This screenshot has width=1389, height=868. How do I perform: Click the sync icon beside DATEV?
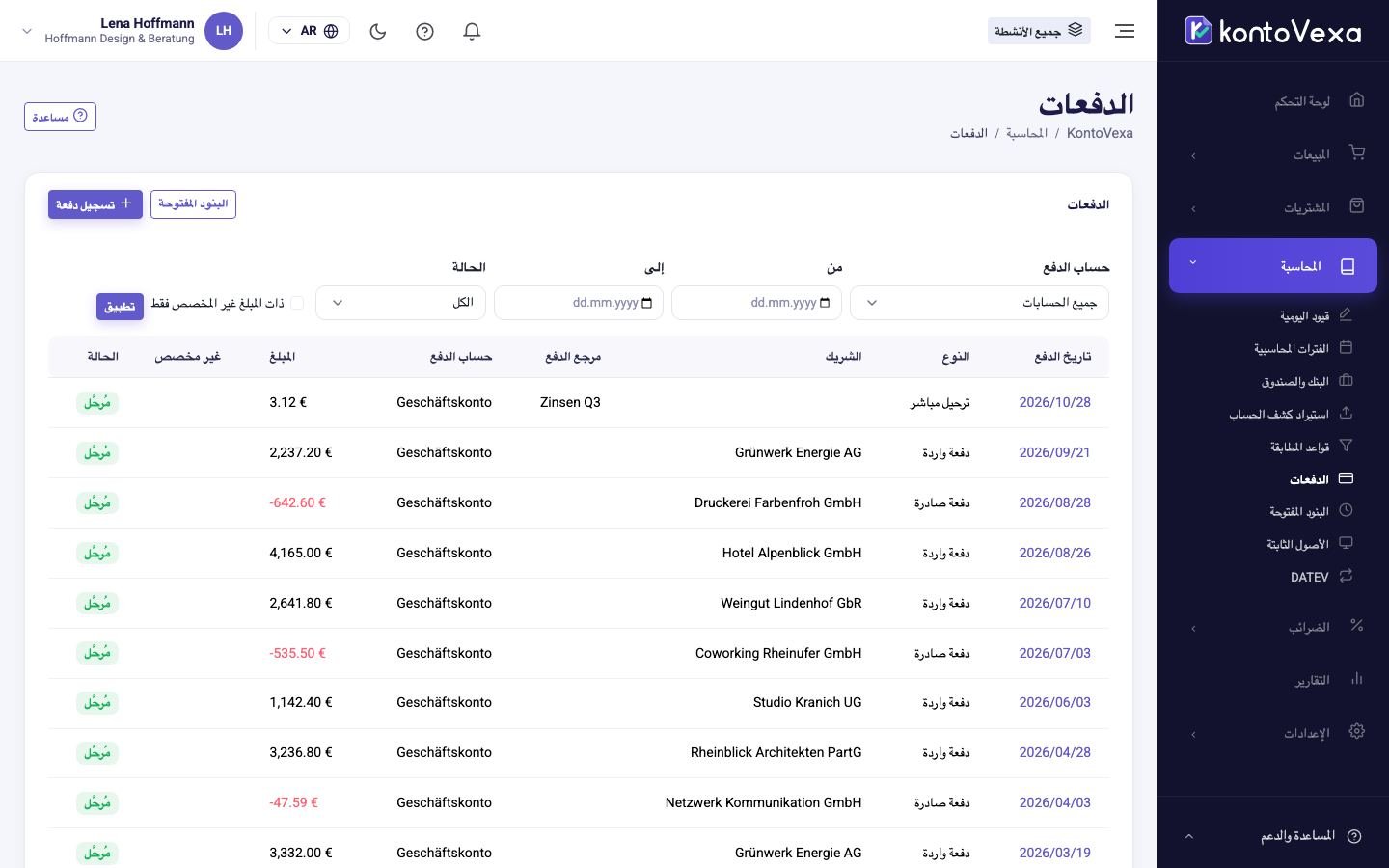(1346, 577)
